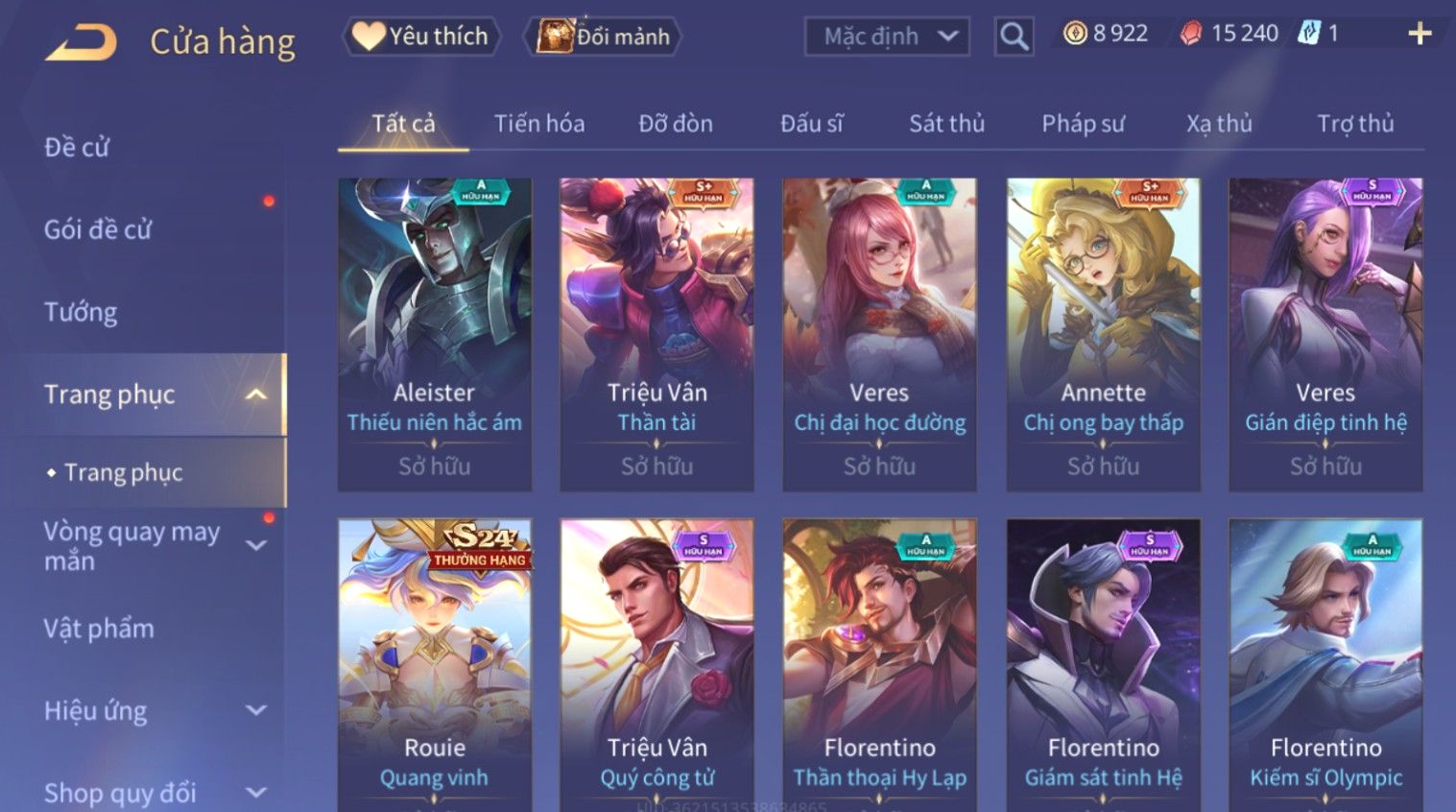
Task: Tap the red ruby currency icon
Action: [1191, 34]
